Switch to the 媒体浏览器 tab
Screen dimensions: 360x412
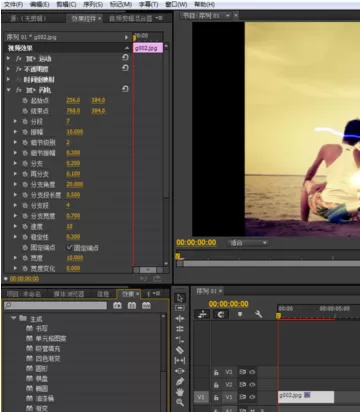(x=69, y=294)
